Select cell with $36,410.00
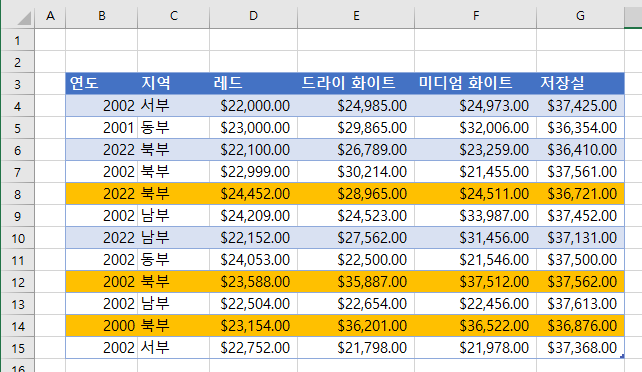The height and width of the screenshot is (372, 642). click(580, 150)
